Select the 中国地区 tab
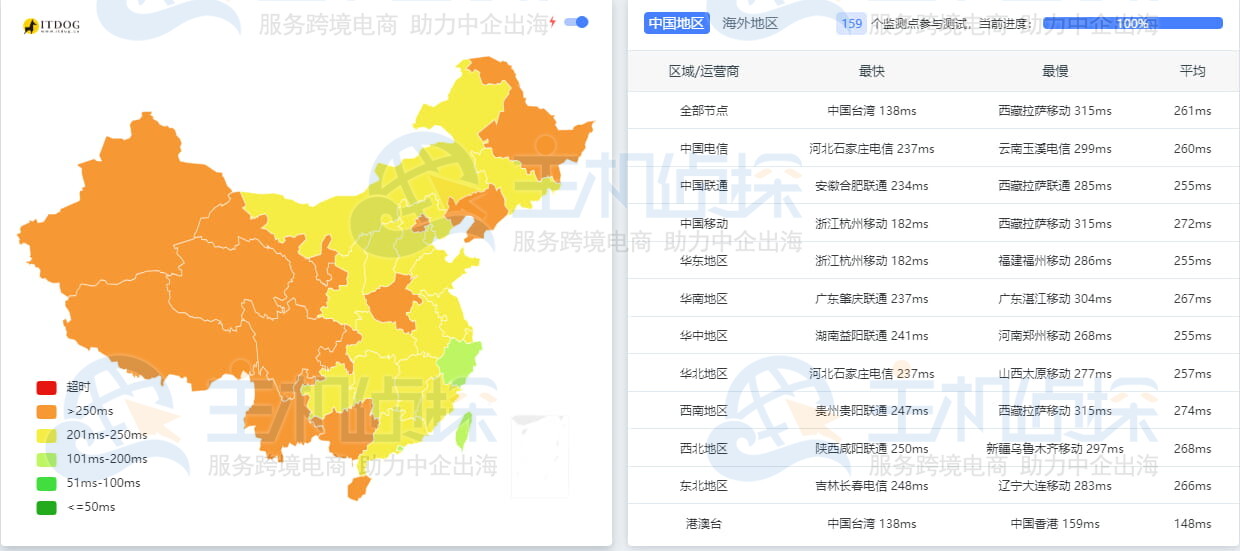The image size is (1240, 551). pos(677,23)
